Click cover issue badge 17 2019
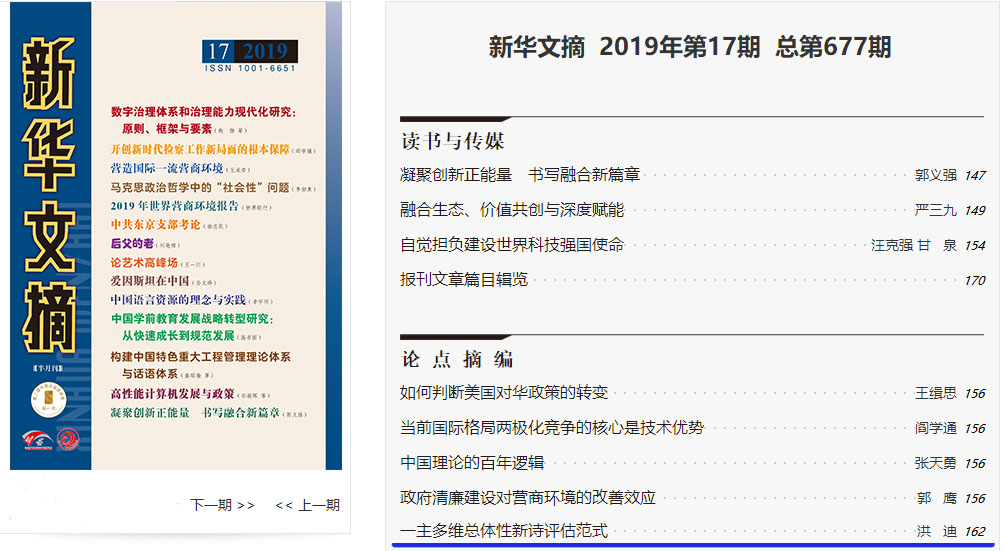The width and height of the screenshot is (1004, 551). [x=250, y=51]
